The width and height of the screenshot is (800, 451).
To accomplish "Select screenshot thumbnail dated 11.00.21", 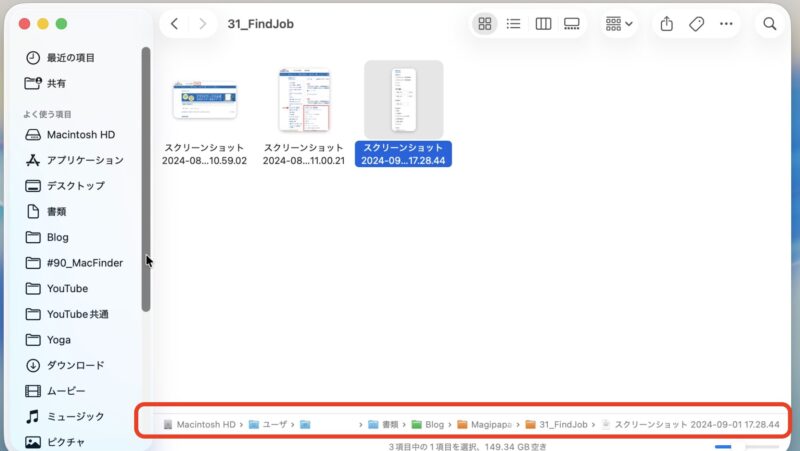I will point(304,100).
